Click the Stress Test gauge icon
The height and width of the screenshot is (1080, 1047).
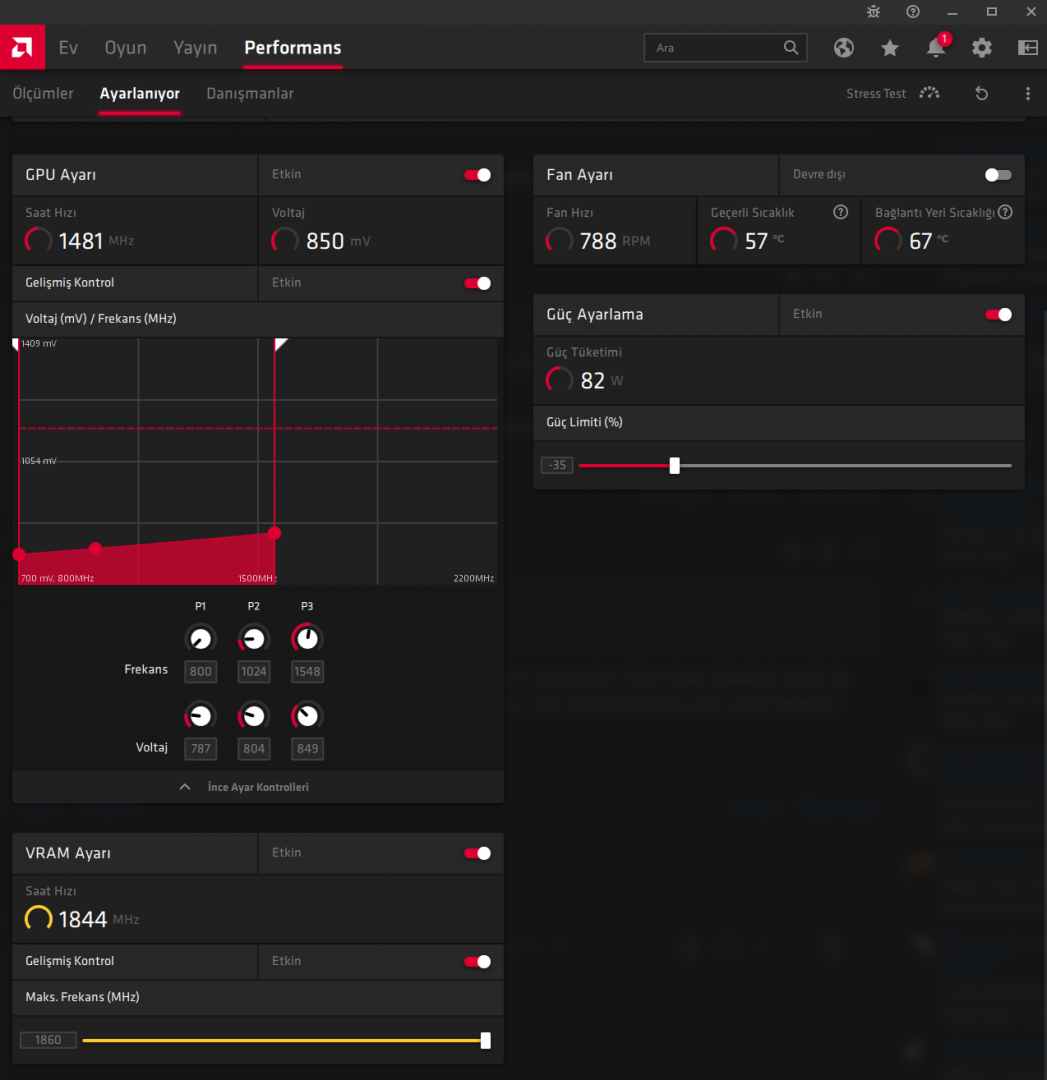tap(929, 93)
